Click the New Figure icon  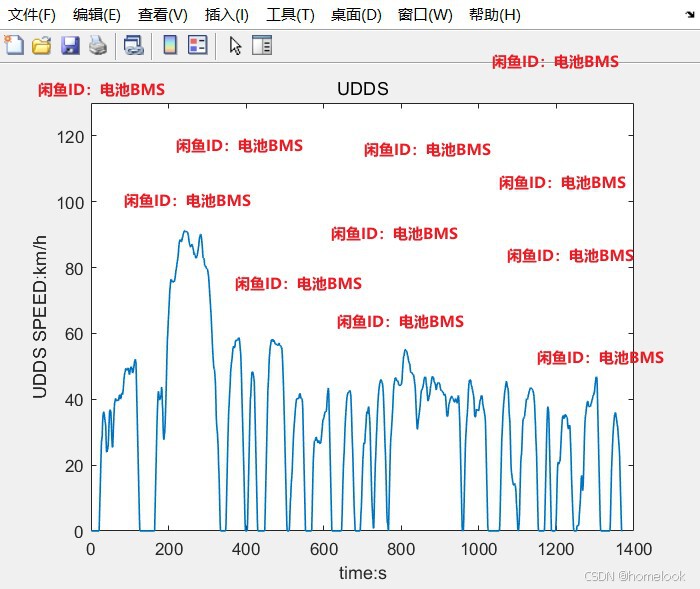click(14, 45)
